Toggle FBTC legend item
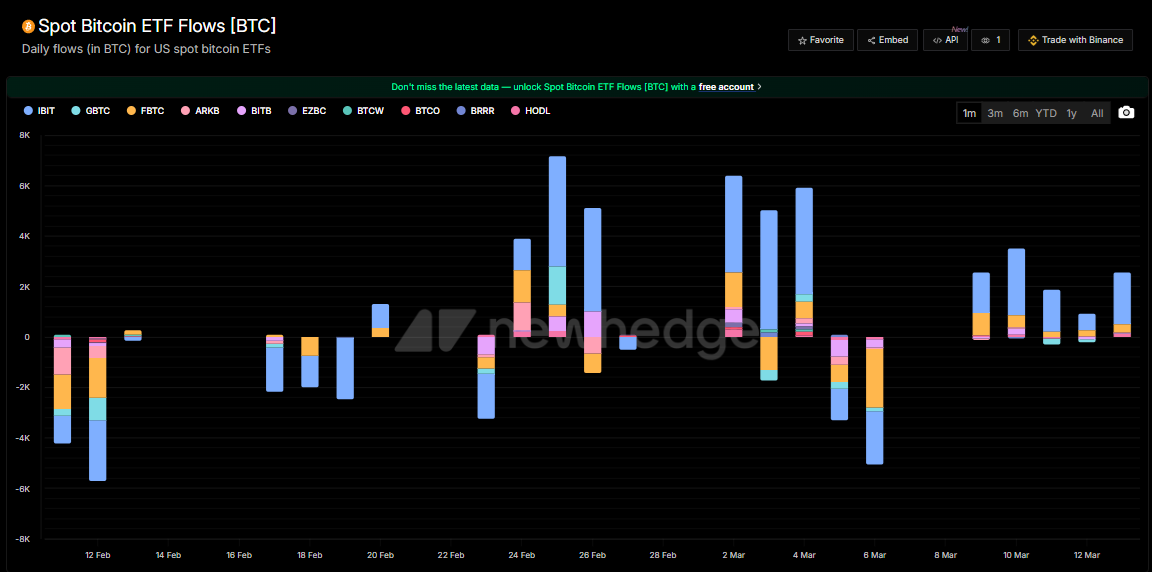This screenshot has height=572, width=1152. [145, 111]
